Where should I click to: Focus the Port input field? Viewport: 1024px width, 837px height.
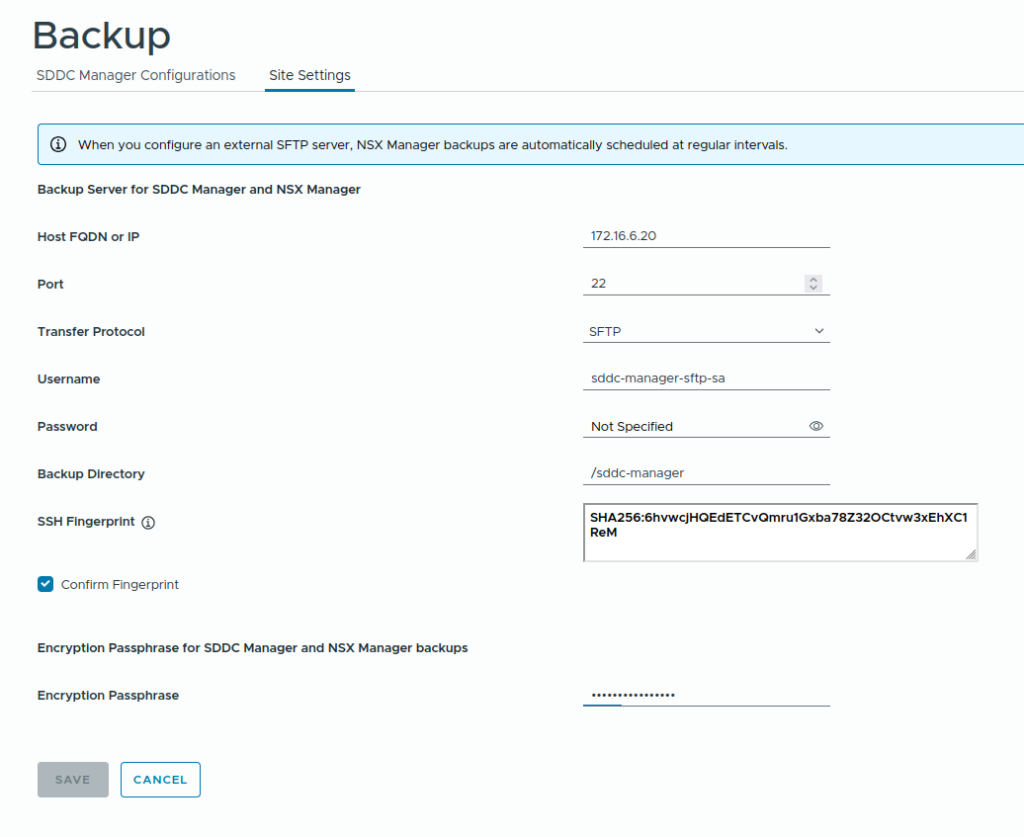(692, 284)
